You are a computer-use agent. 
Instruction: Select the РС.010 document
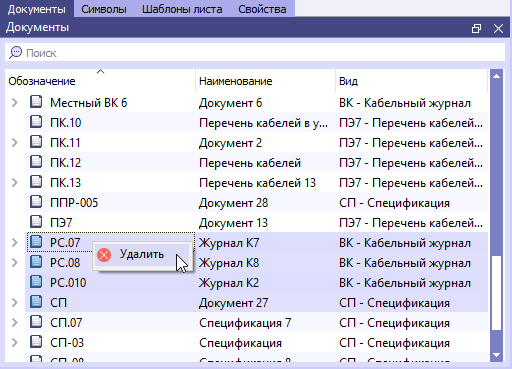click(68, 283)
